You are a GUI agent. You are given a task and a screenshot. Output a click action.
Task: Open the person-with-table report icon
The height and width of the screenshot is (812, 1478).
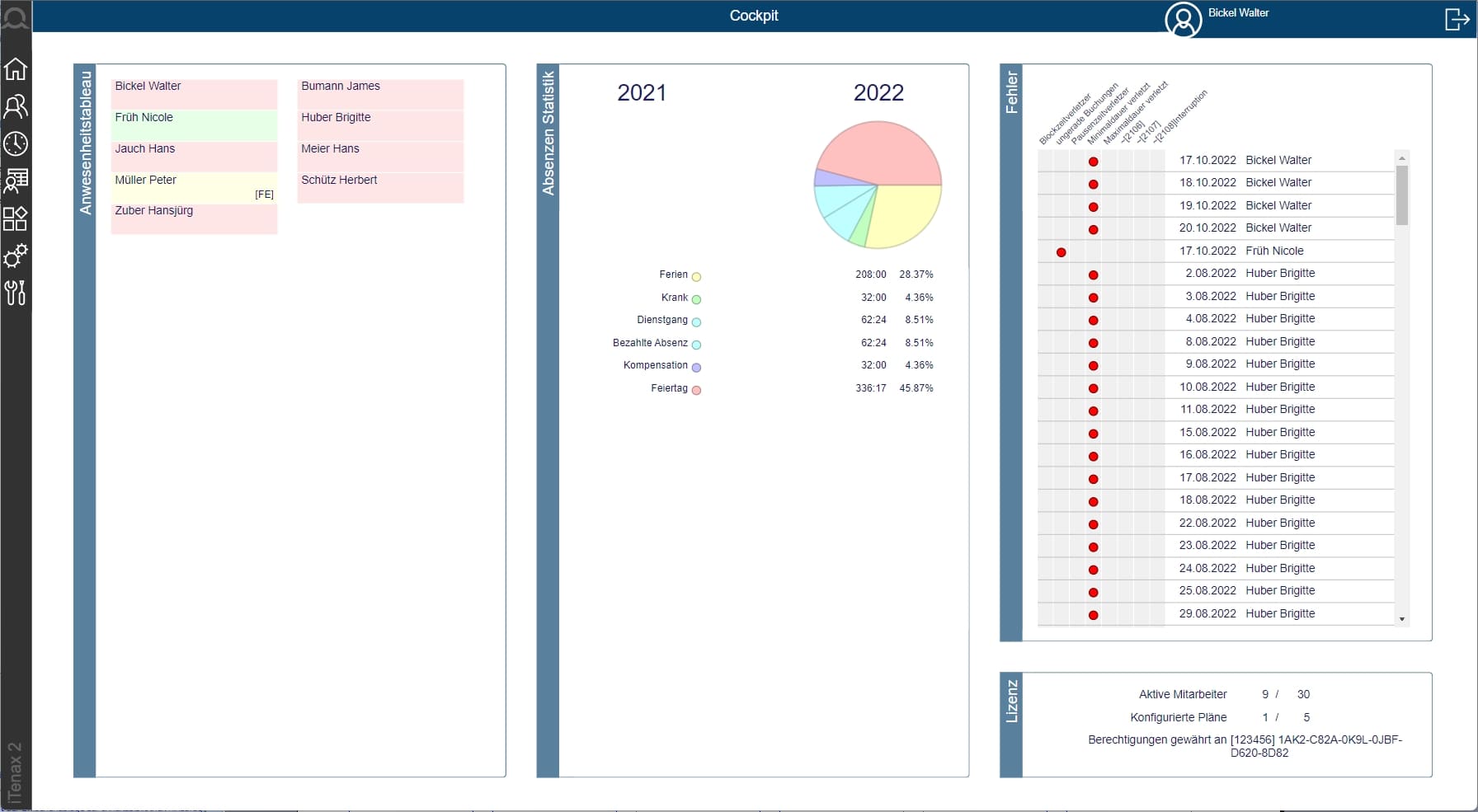click(x=16, y=181)
